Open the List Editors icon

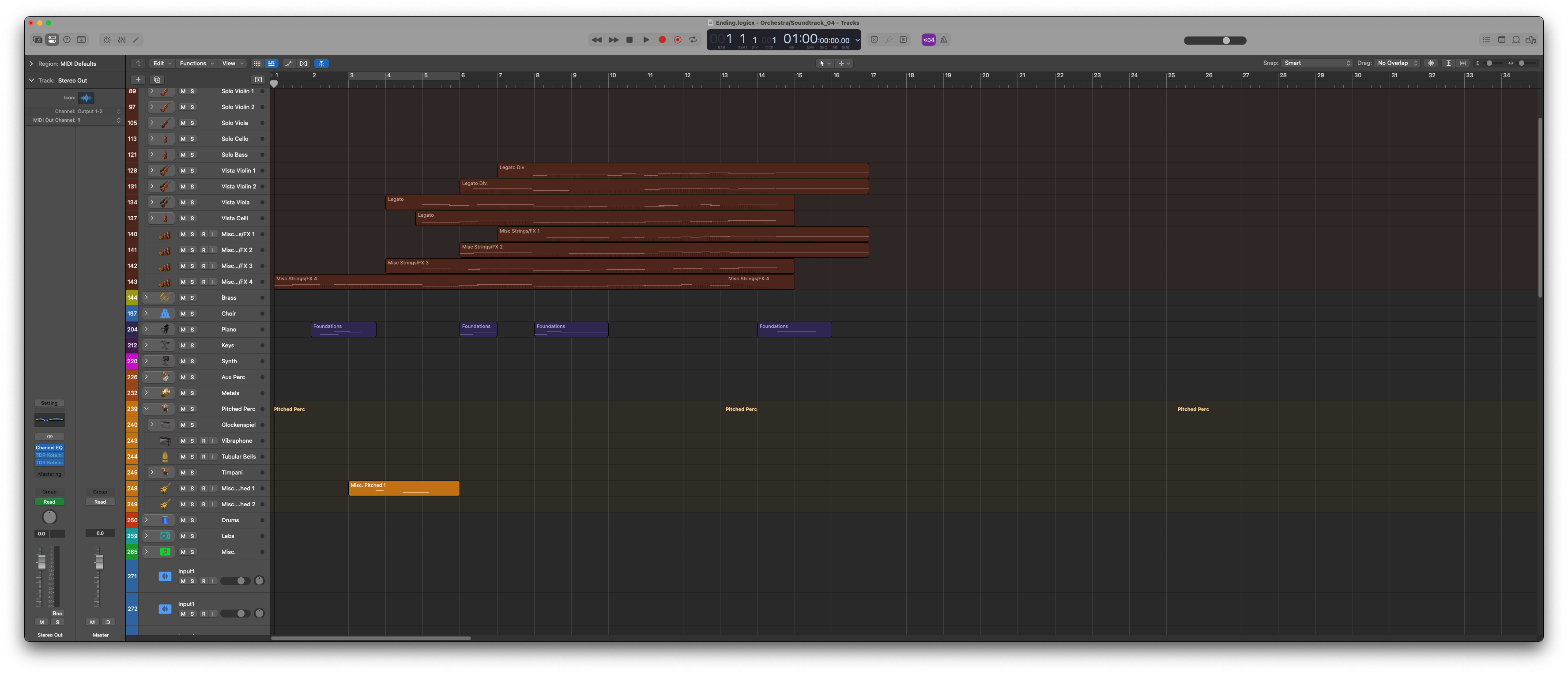pyautogui.click(x=1486, y=40)
